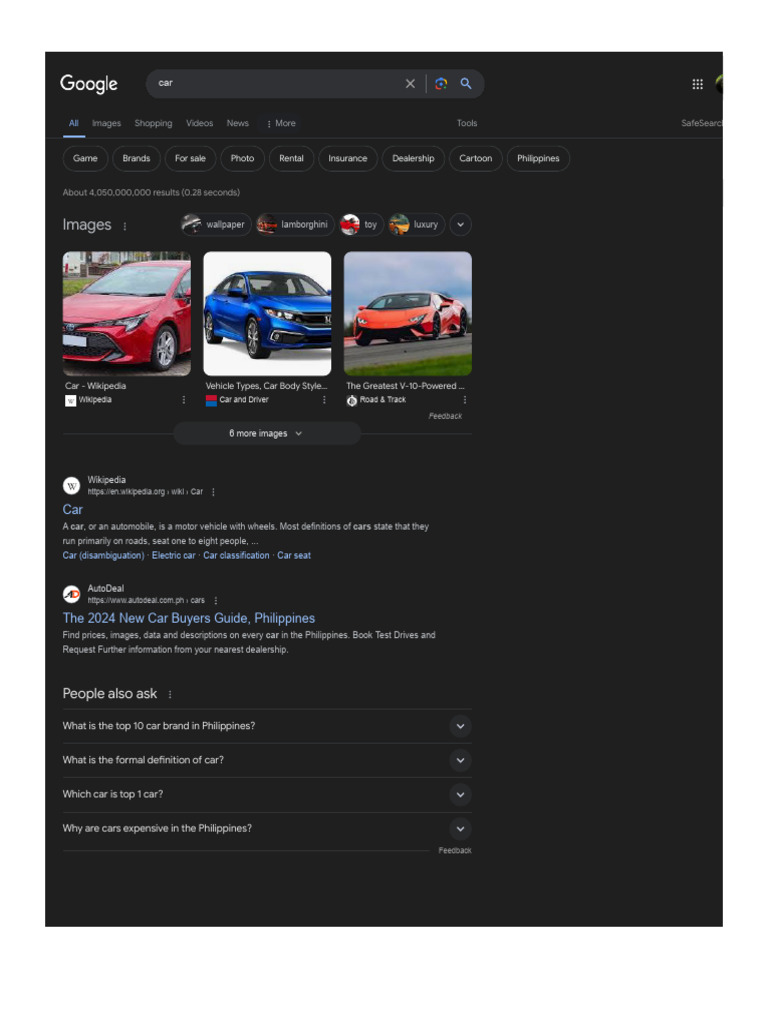This screenshot has width=768, height=1024.
Task: Click the Wikipedia favicon in search result
Action: (71, 486)
